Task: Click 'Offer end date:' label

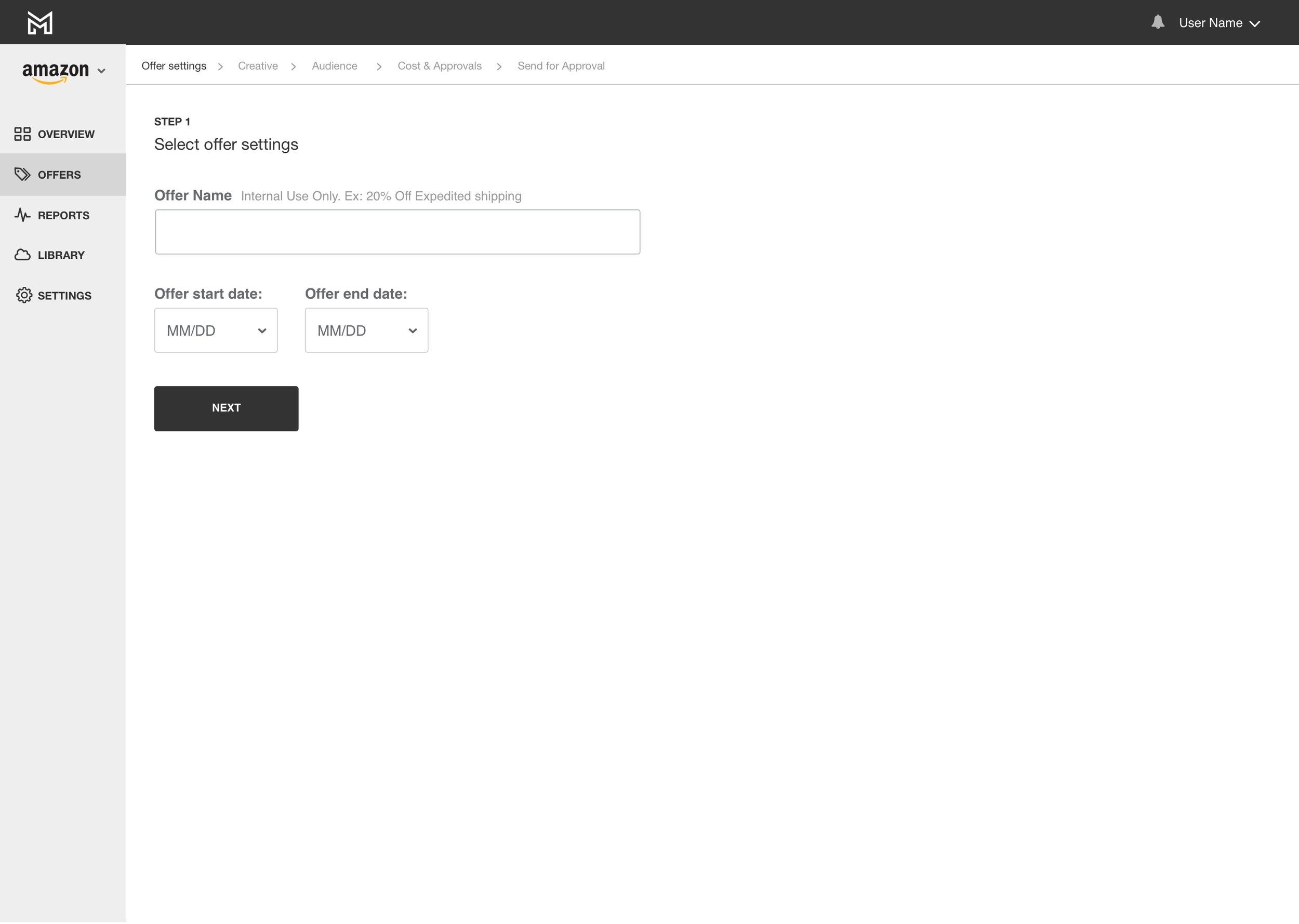Action: tap(356, 294)
